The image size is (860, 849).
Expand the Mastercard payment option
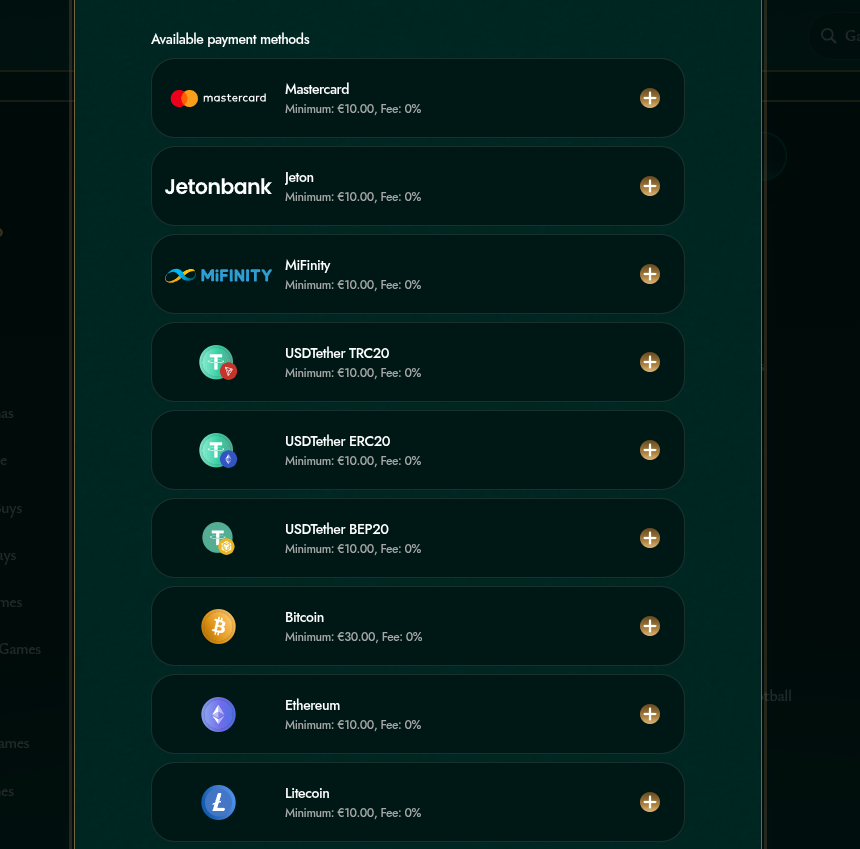pyautogui.click(x=650, y=98)
